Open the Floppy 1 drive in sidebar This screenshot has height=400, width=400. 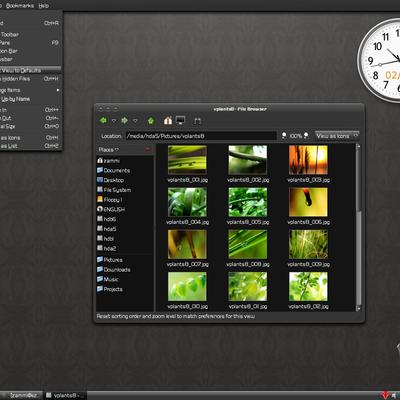click(125, 200)
